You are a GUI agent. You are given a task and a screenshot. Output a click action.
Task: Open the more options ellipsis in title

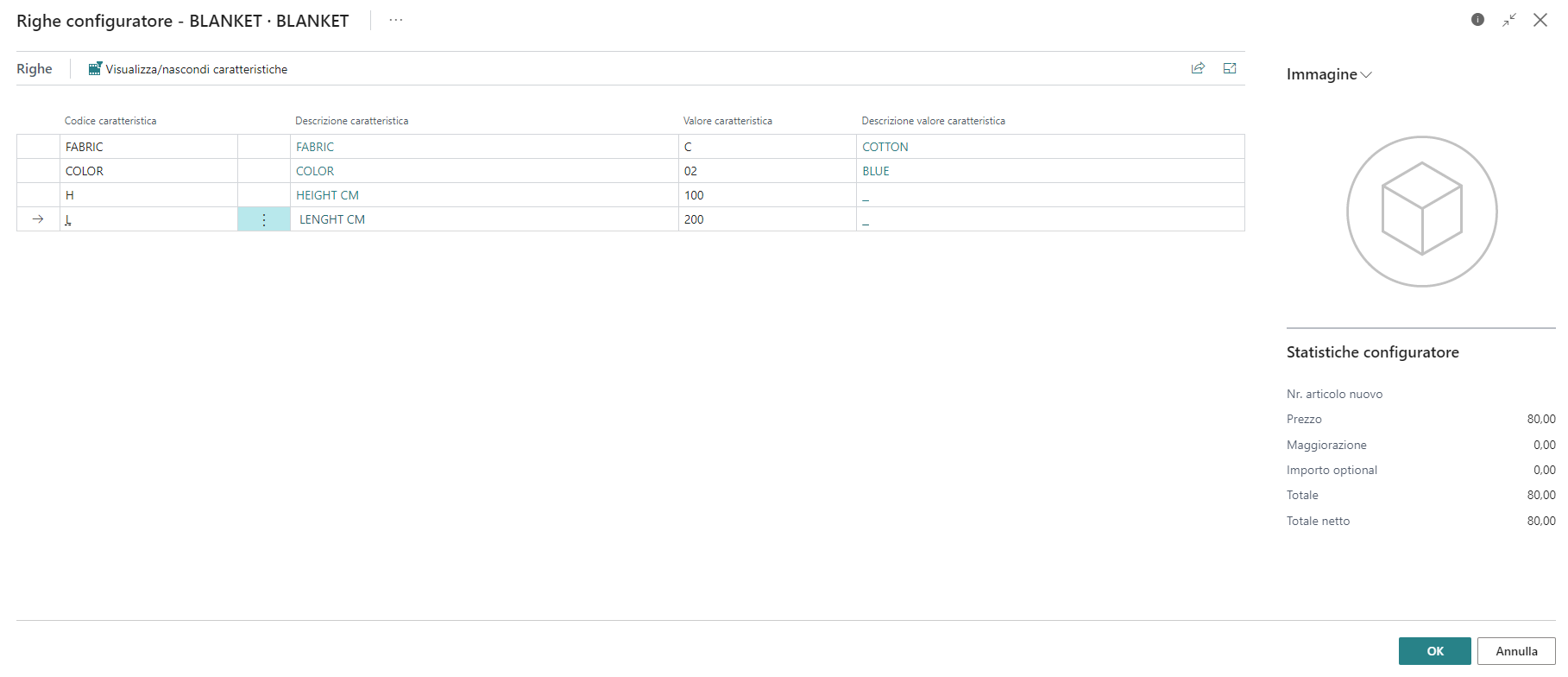[396, 20]
